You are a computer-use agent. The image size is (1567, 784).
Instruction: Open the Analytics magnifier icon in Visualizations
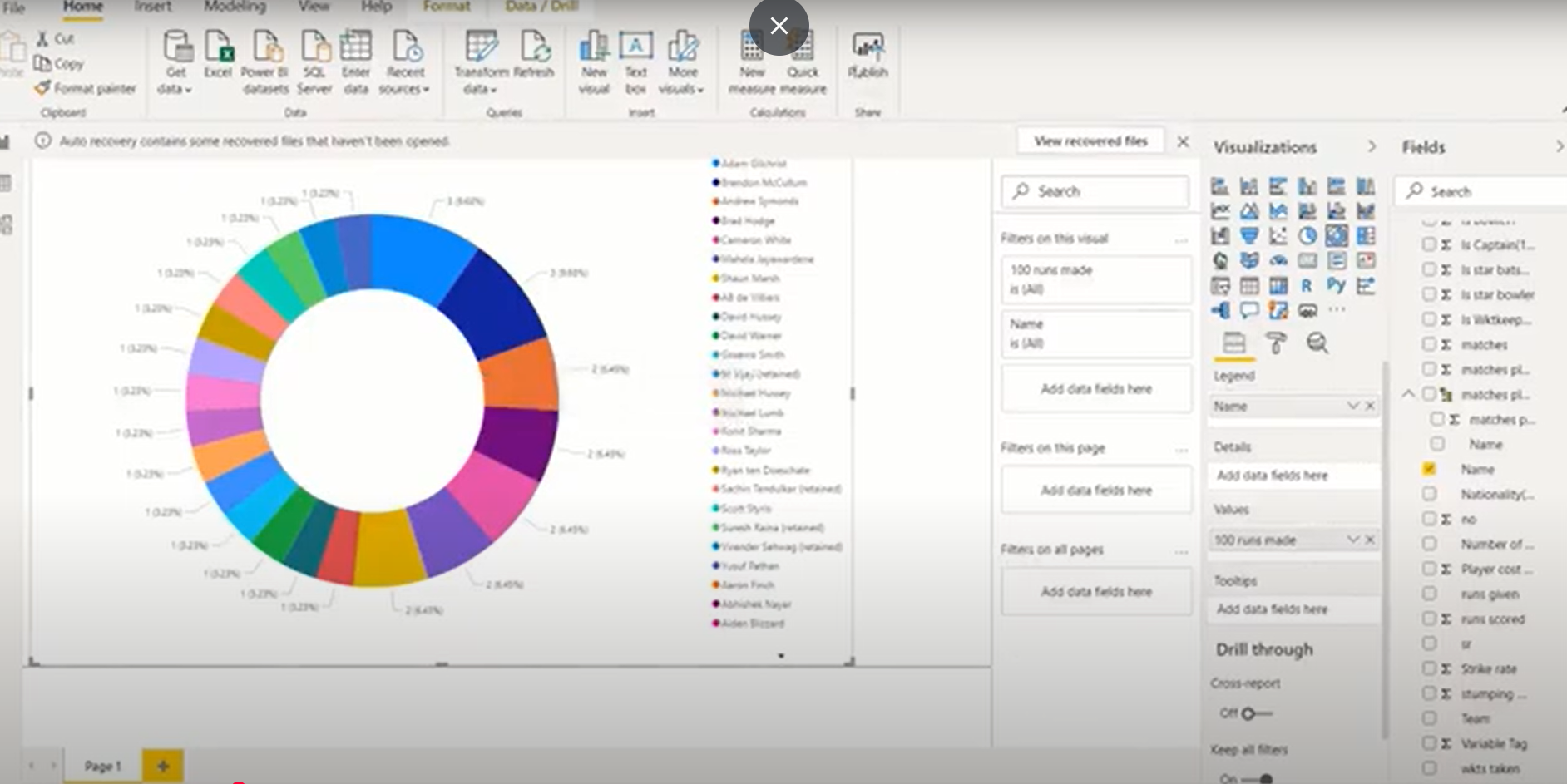(x=1317, y=343)
